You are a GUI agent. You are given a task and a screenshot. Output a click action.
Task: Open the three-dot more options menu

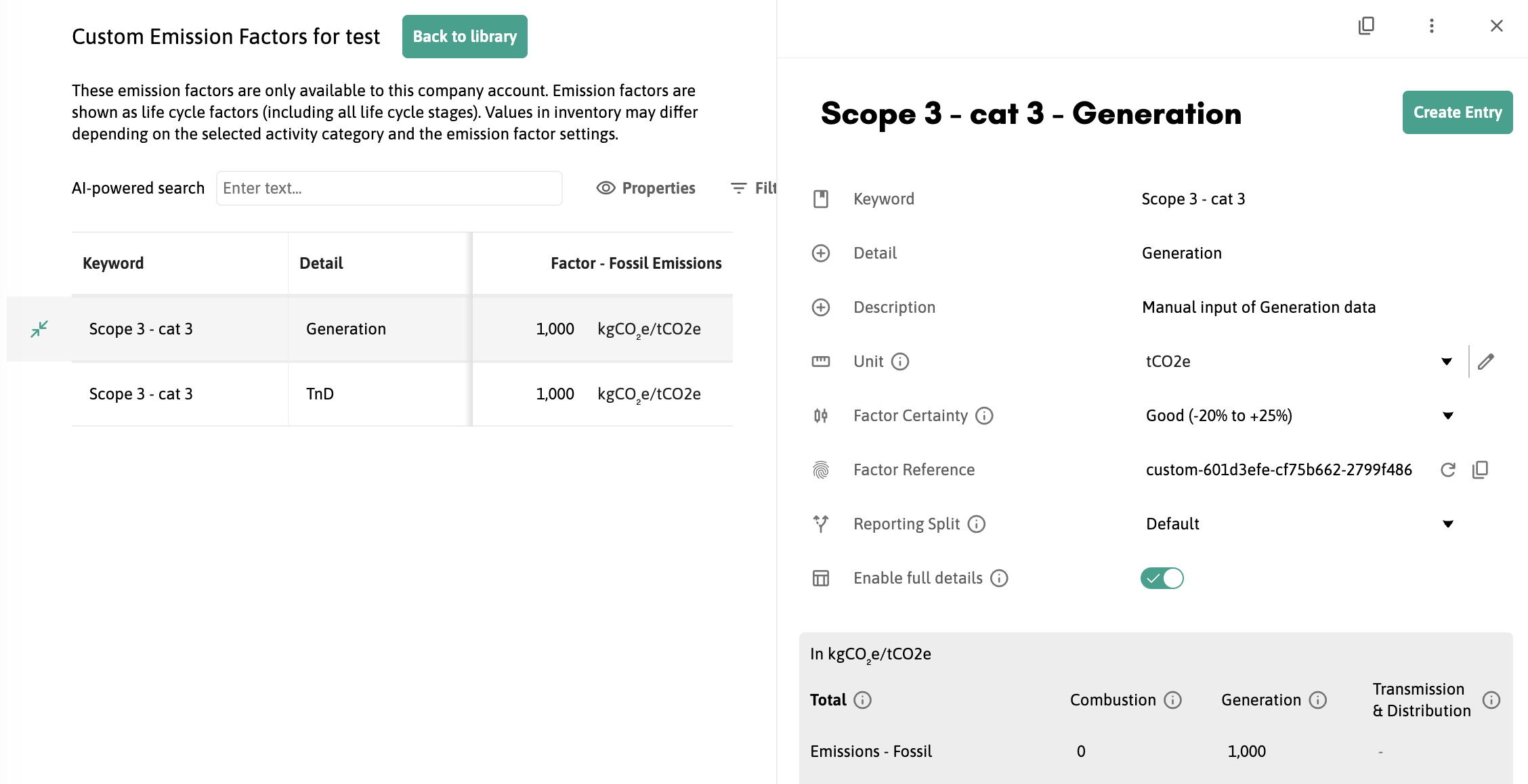(1431, 26)
